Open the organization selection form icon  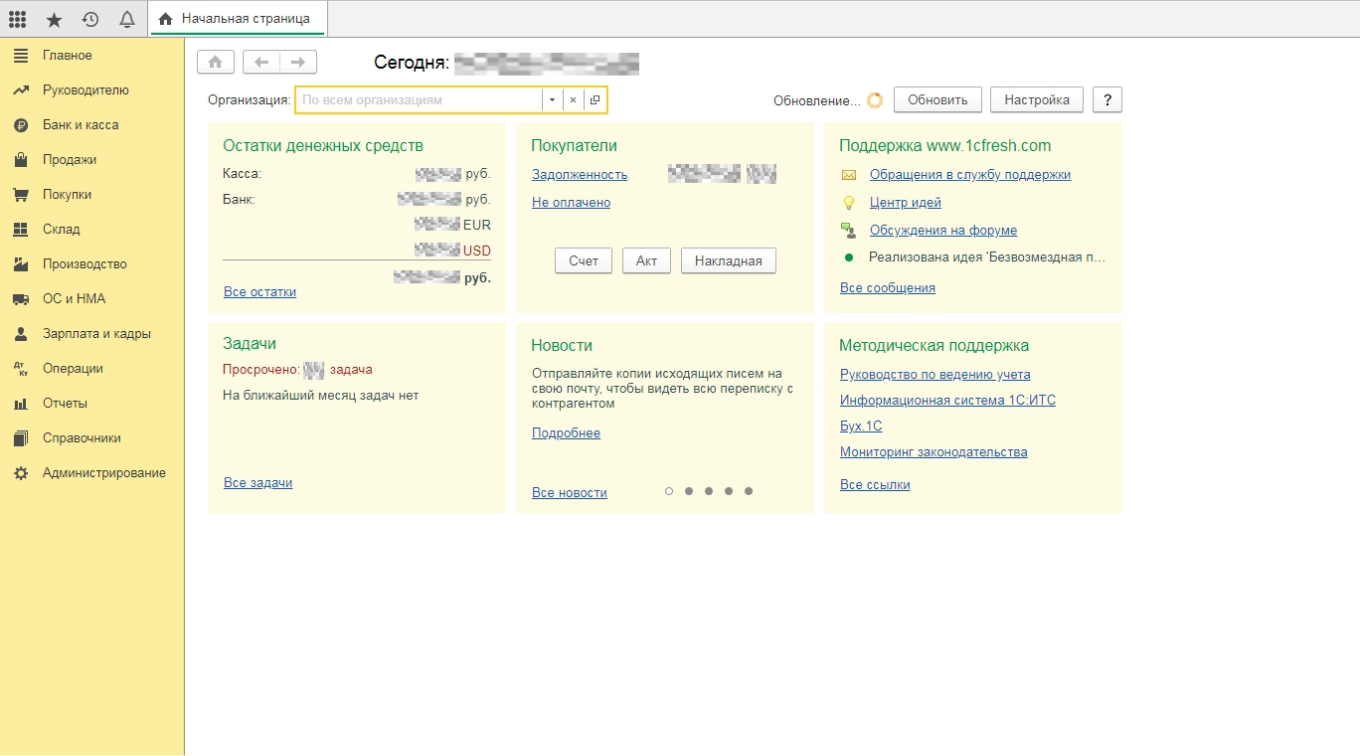(x=595, y=100)
